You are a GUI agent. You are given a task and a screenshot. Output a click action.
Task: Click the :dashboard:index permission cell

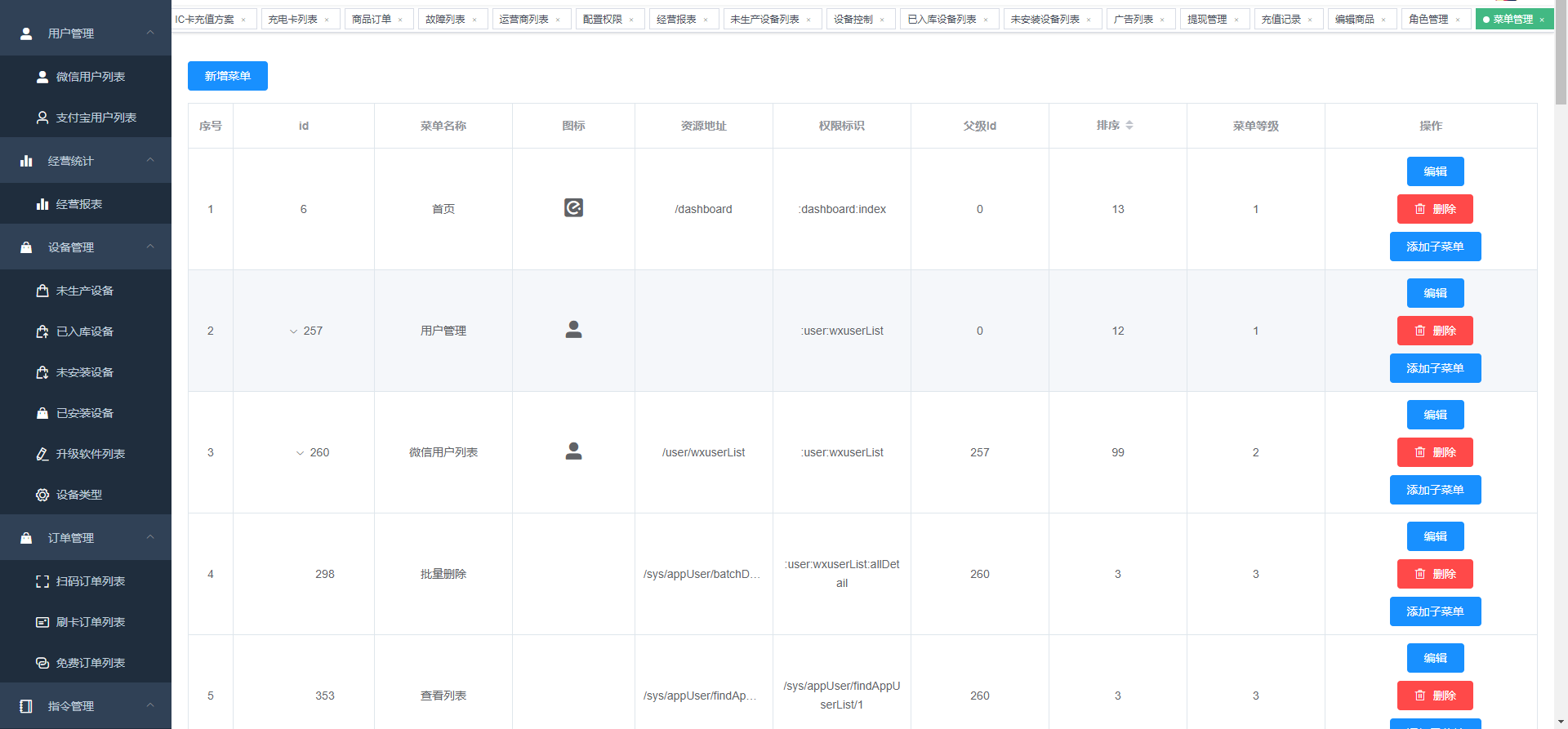842,209
